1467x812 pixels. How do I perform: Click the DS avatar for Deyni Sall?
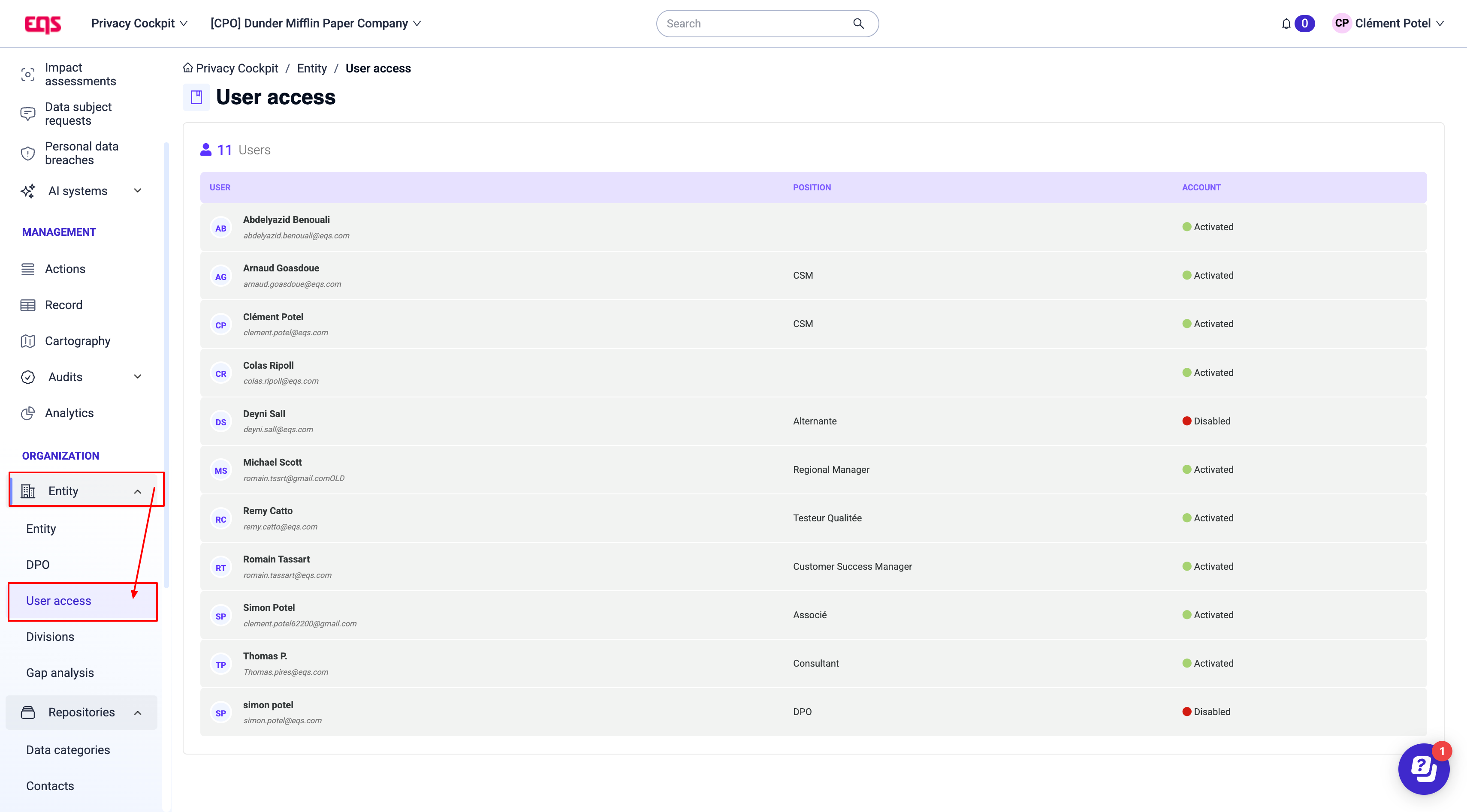(x=220, y=422)
